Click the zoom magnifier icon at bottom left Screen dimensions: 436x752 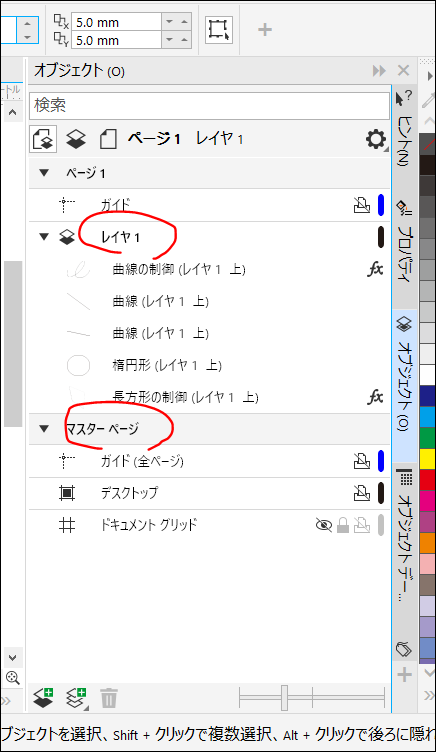coord(12,678)
